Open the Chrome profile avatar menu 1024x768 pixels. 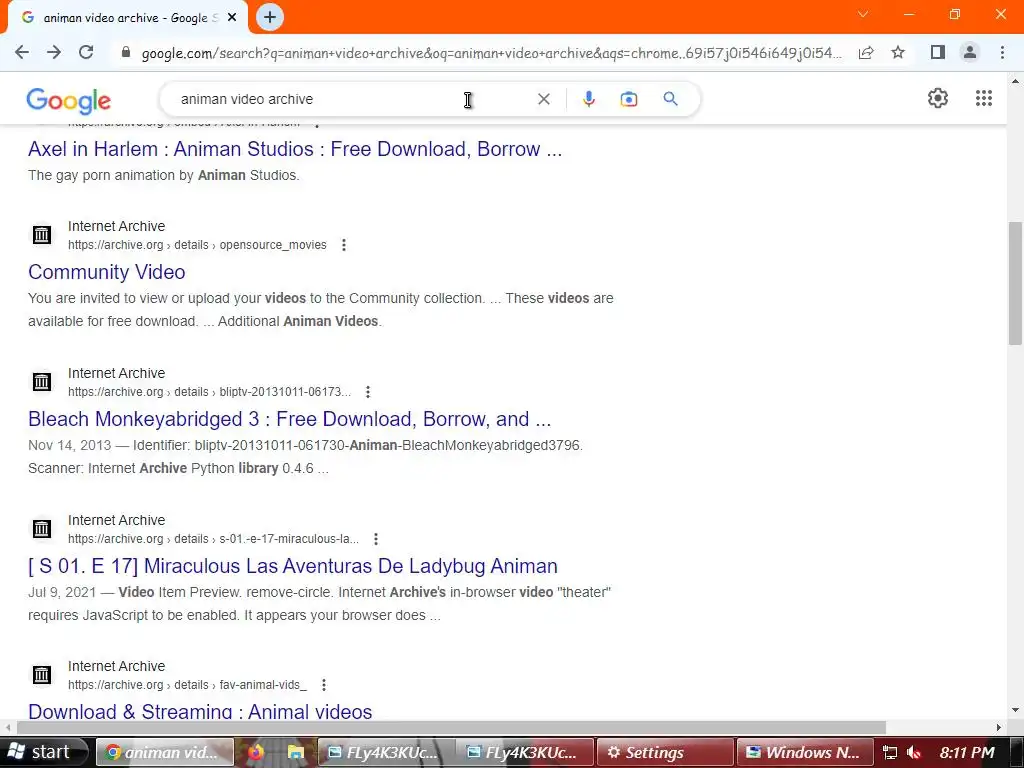970,52
